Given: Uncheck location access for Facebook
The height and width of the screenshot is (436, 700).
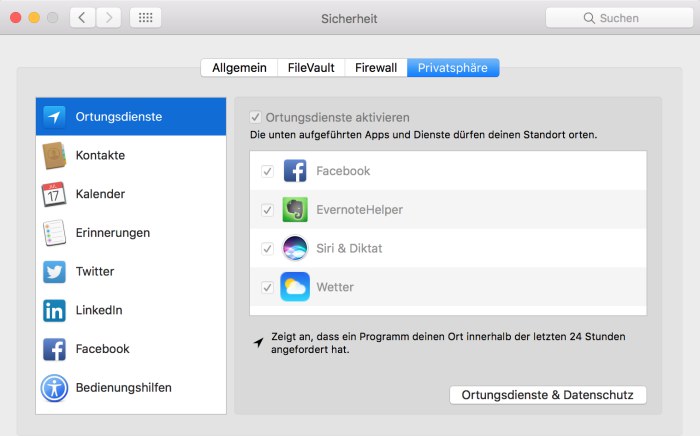Looking at the screenshot, I should coord(267,171).
